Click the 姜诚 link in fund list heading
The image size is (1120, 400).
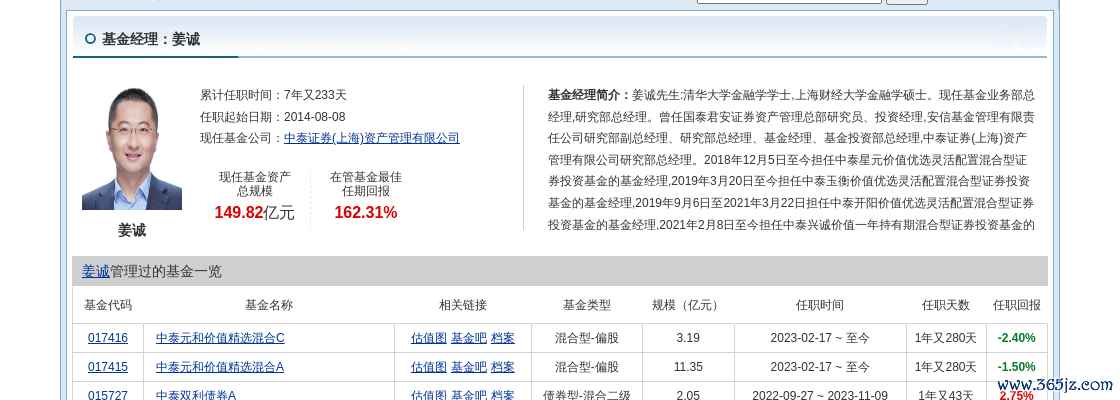click(96, 271)
